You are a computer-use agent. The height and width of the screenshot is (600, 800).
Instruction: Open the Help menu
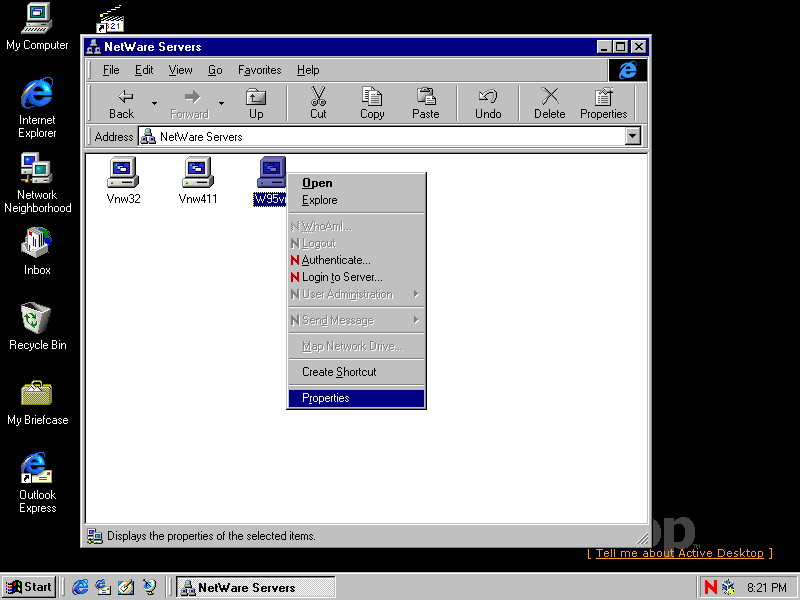click(308, 70)
